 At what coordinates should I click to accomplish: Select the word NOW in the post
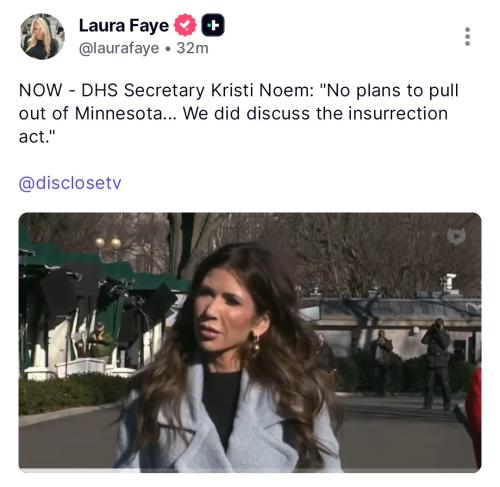coord(41,90)
